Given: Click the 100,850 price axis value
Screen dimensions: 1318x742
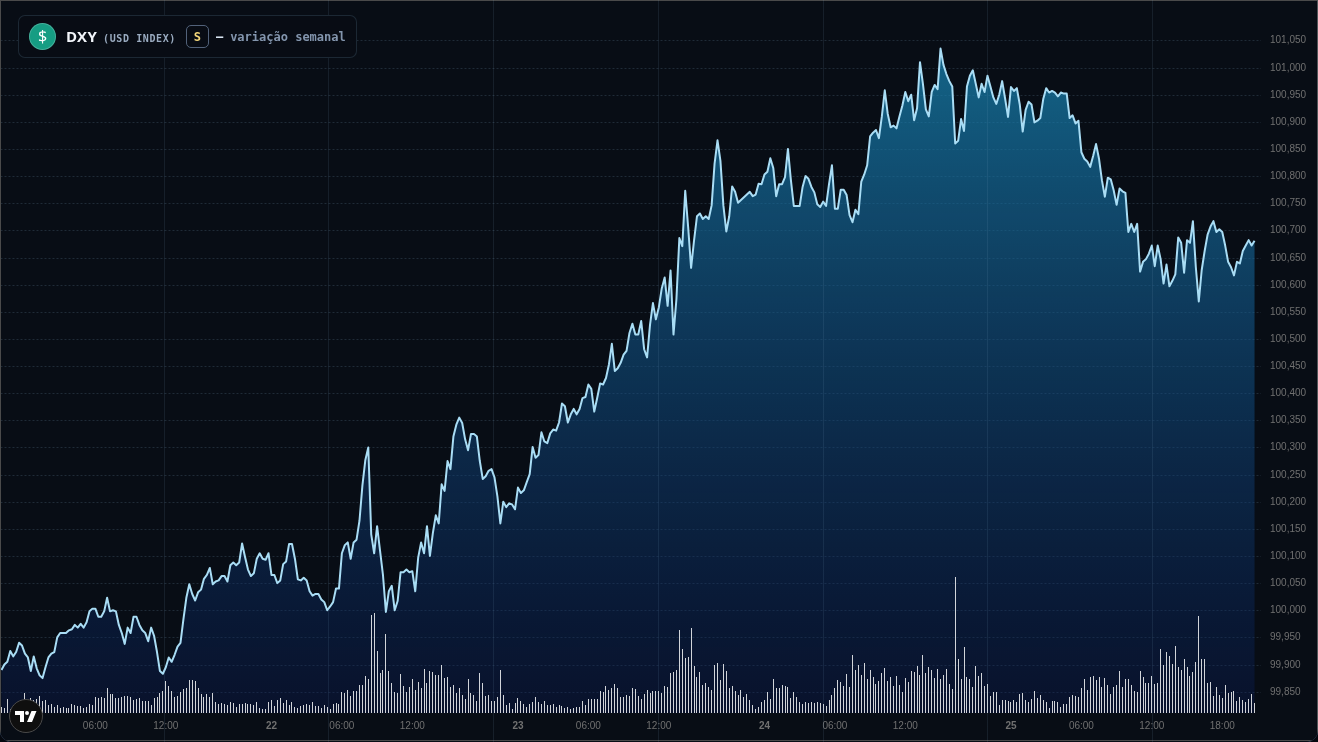Looking at the screenshot, I should 1288,148.
